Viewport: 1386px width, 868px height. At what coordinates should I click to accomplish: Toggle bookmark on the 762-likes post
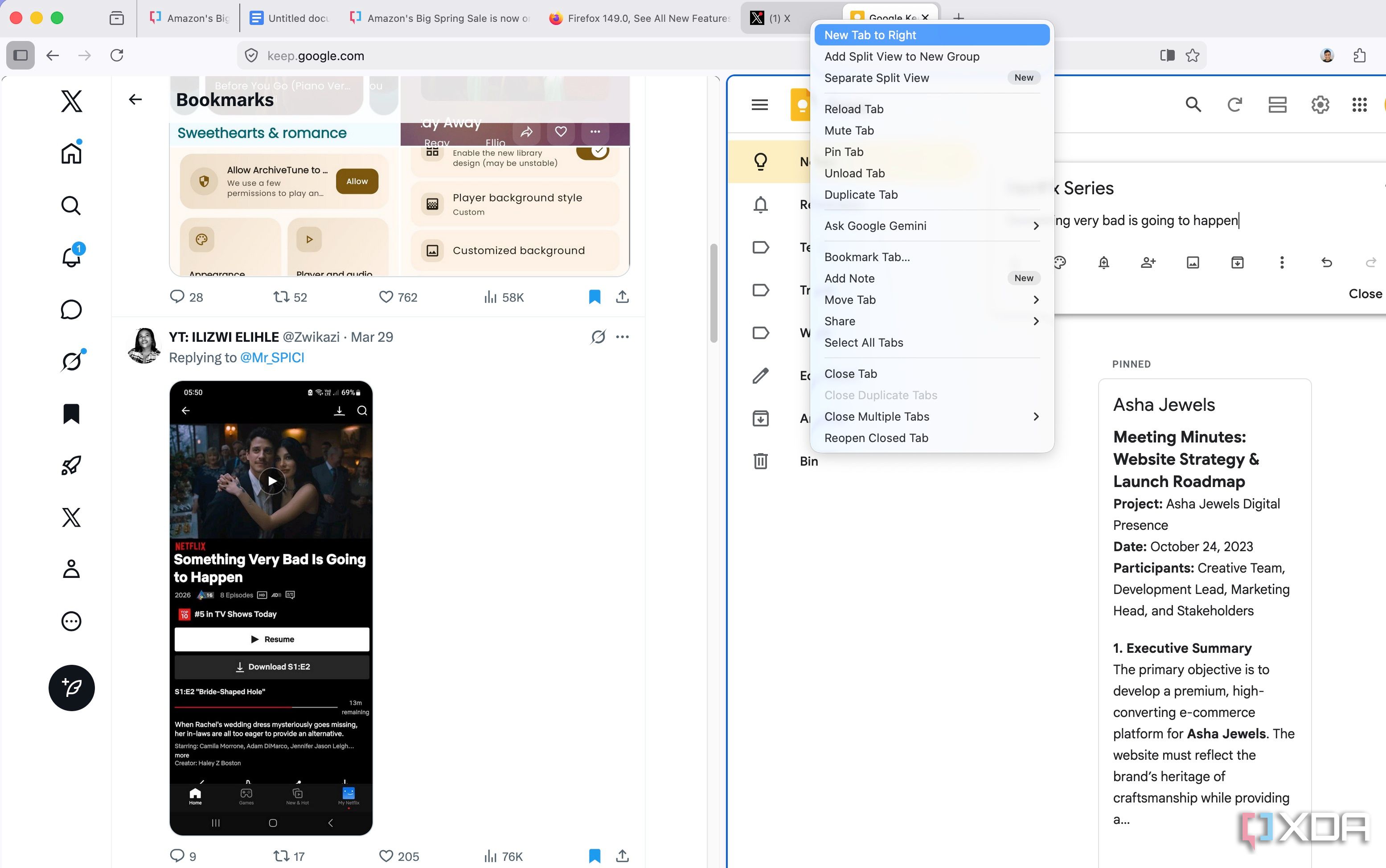595,297
